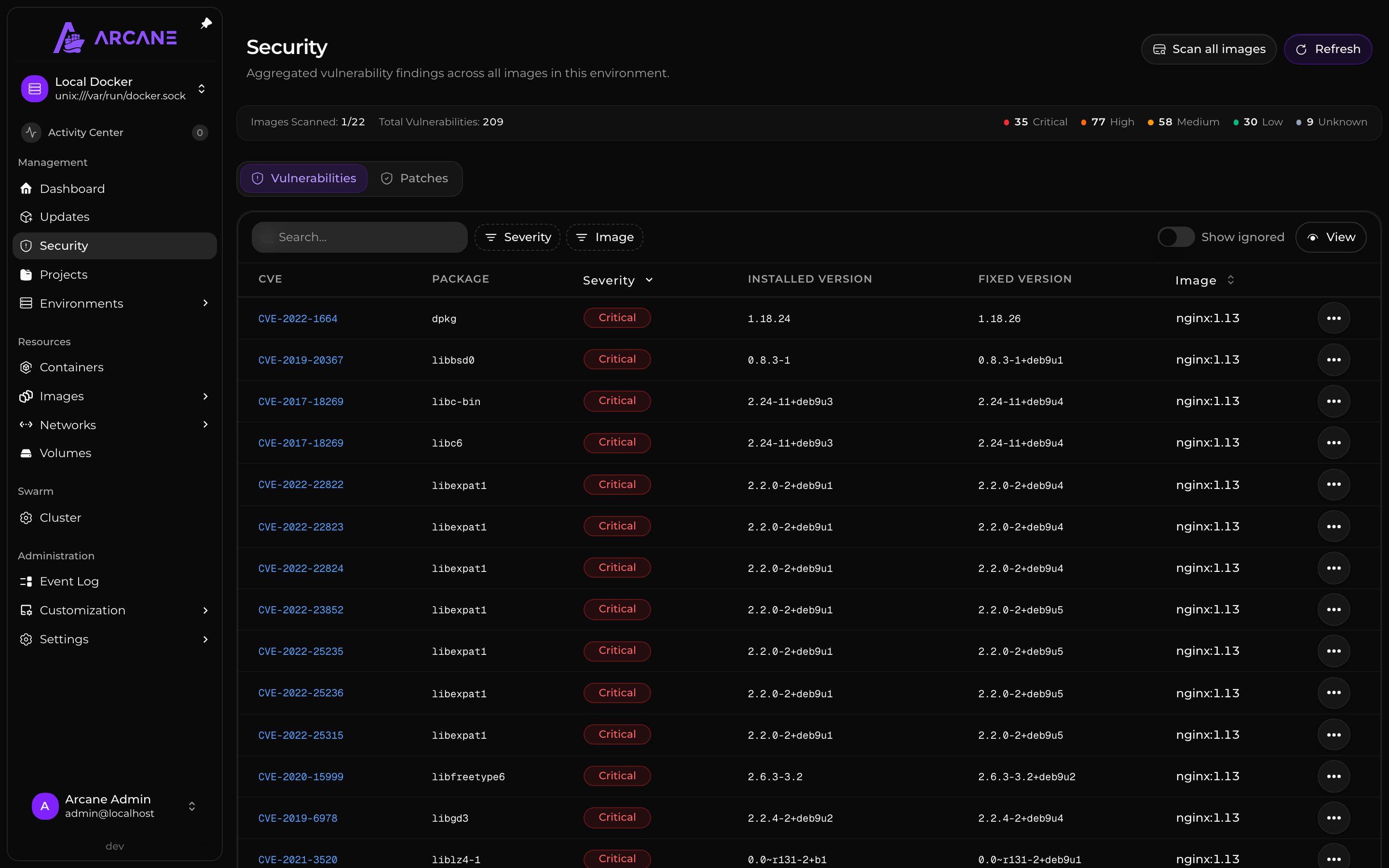
Task: Open Local Docker environment switcher
Action: tap(115, 89)
